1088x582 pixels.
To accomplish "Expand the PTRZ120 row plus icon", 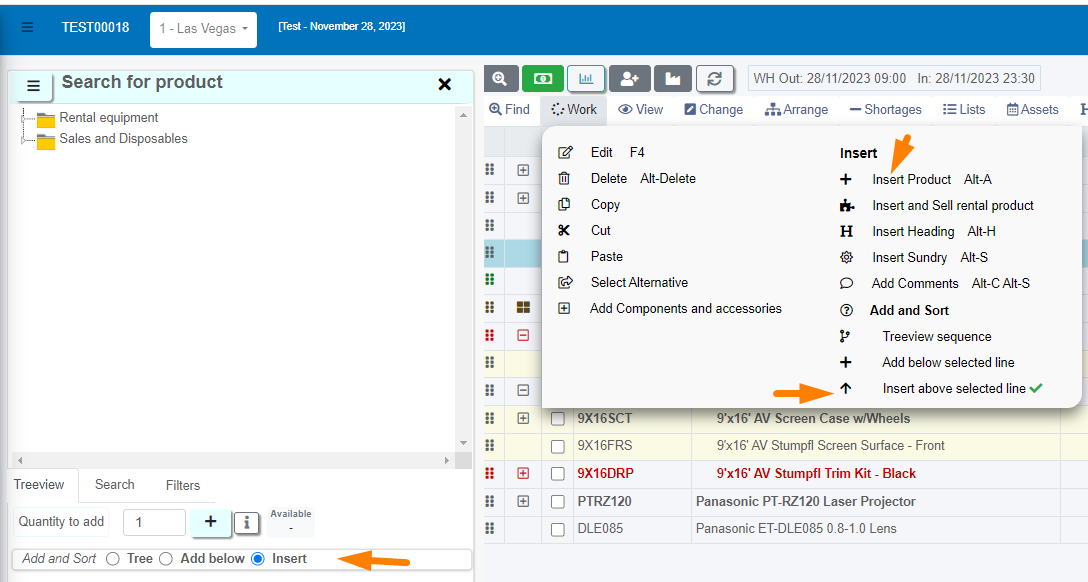I will click(523, 501).
